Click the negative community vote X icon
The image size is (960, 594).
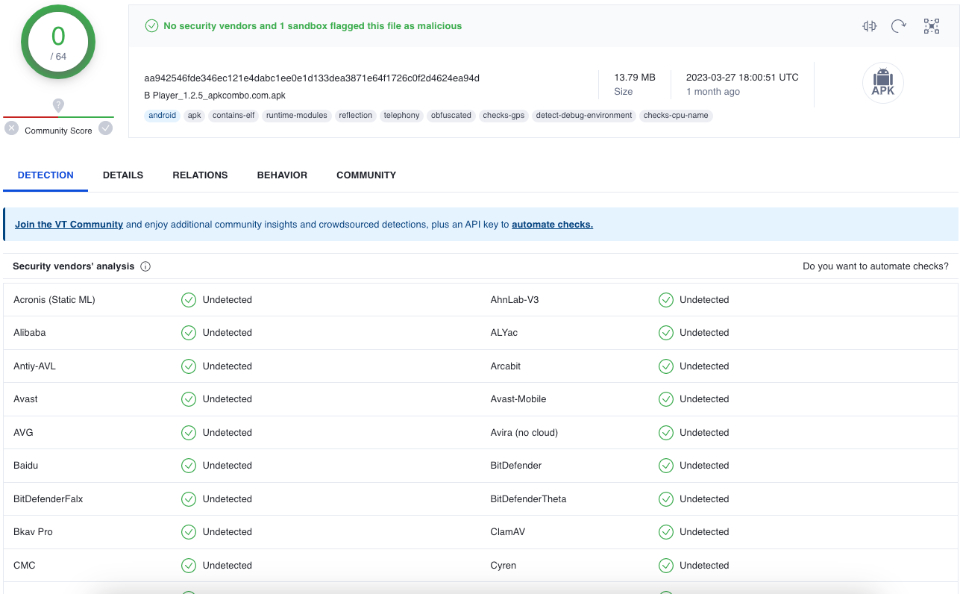point(12,128)
